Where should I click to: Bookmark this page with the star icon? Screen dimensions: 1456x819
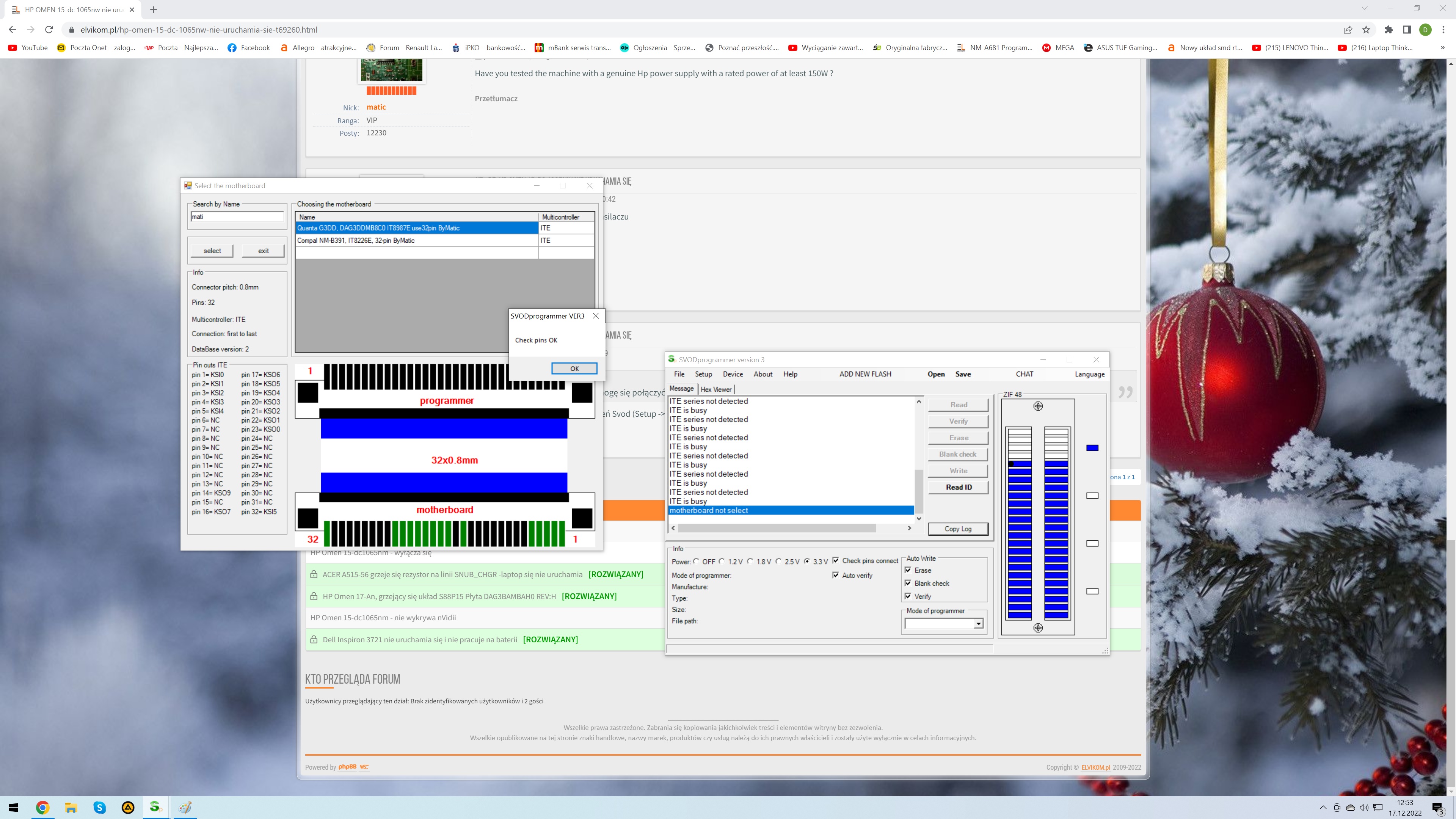(1366, 30)
